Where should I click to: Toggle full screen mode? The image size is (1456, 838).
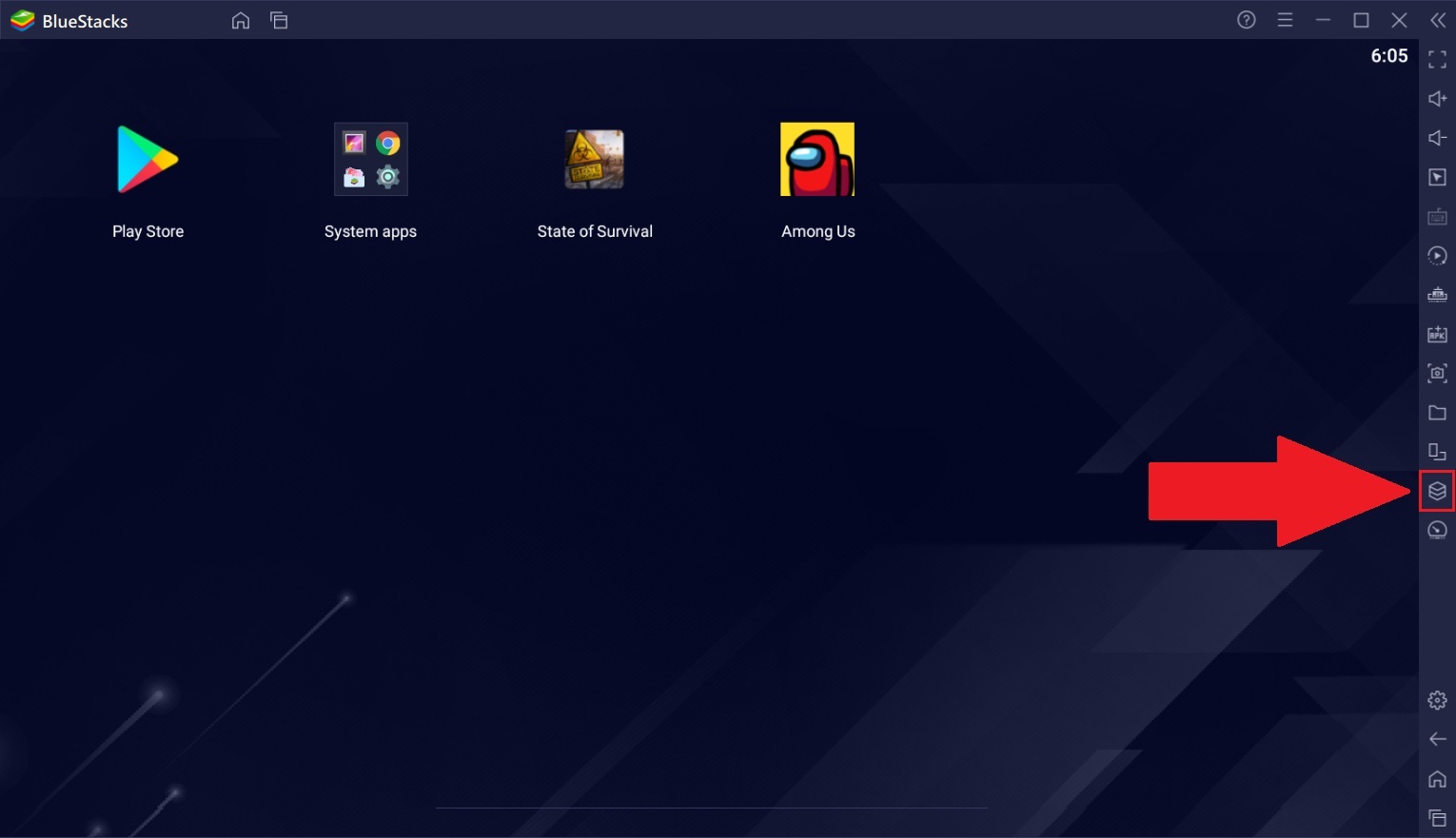[1438, 59]
